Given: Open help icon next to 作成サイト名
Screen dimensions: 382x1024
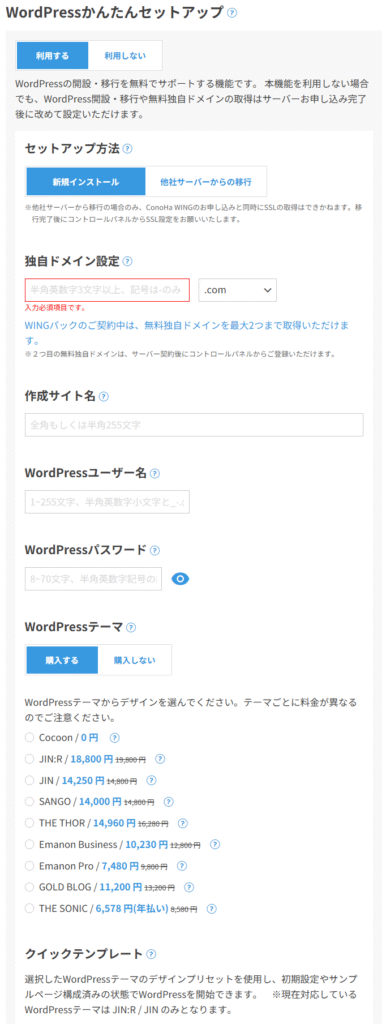Looking at the screenshot, I should (x=104, y=396).
